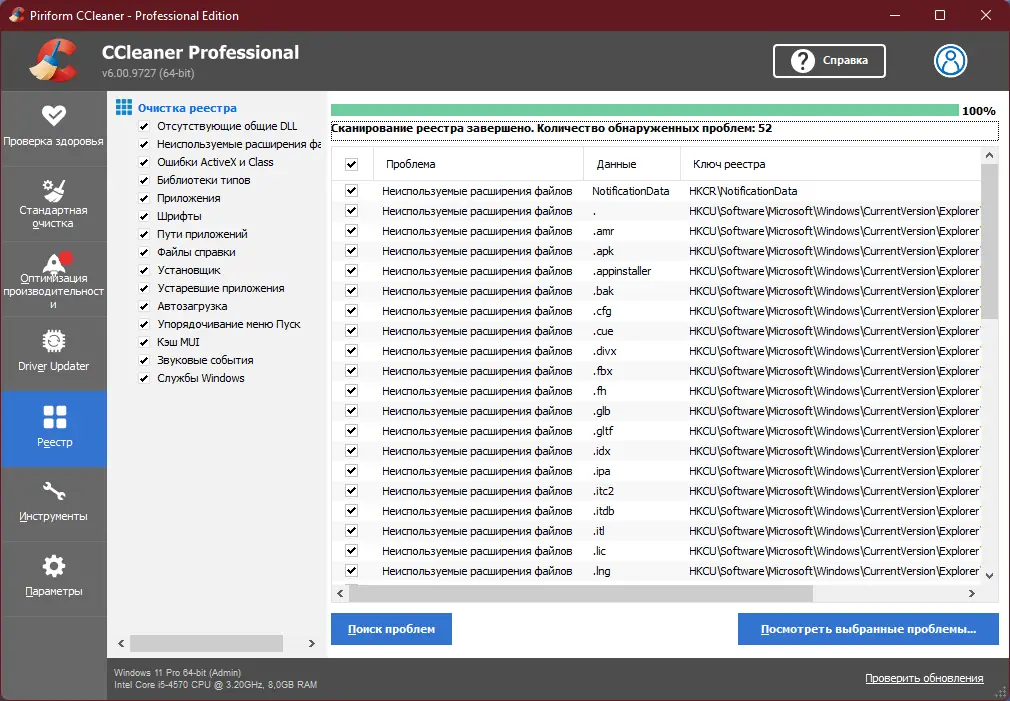This screenshot has height=701, width=1010.
Task: Open the Проверка здоровья section
Action: point(54,125)
